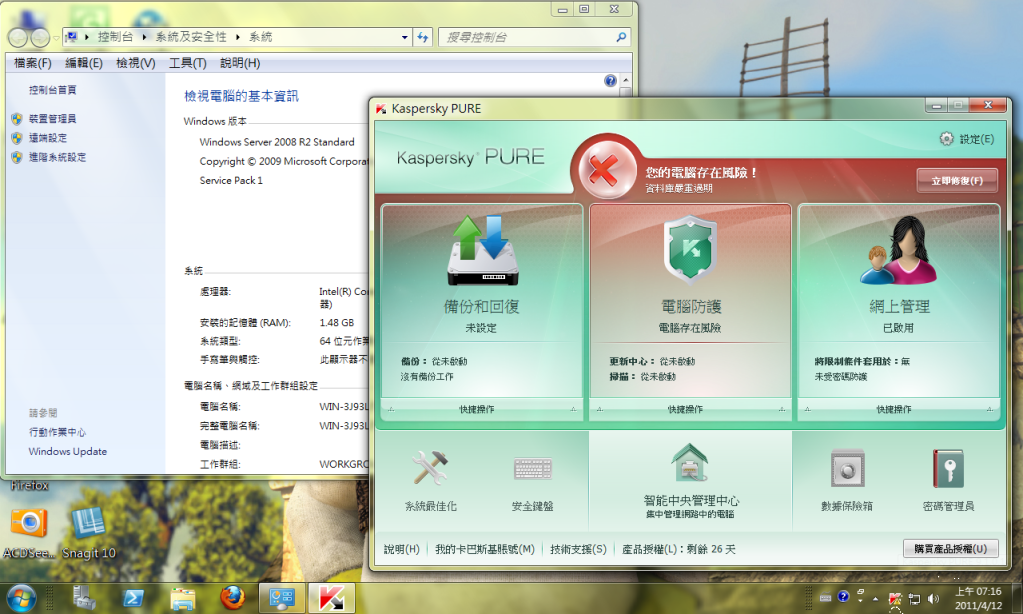Click the taskbar clock showing 07:16
Image resolution: width=1023 pixels, height=614 pixels.
tap(978, 598)
